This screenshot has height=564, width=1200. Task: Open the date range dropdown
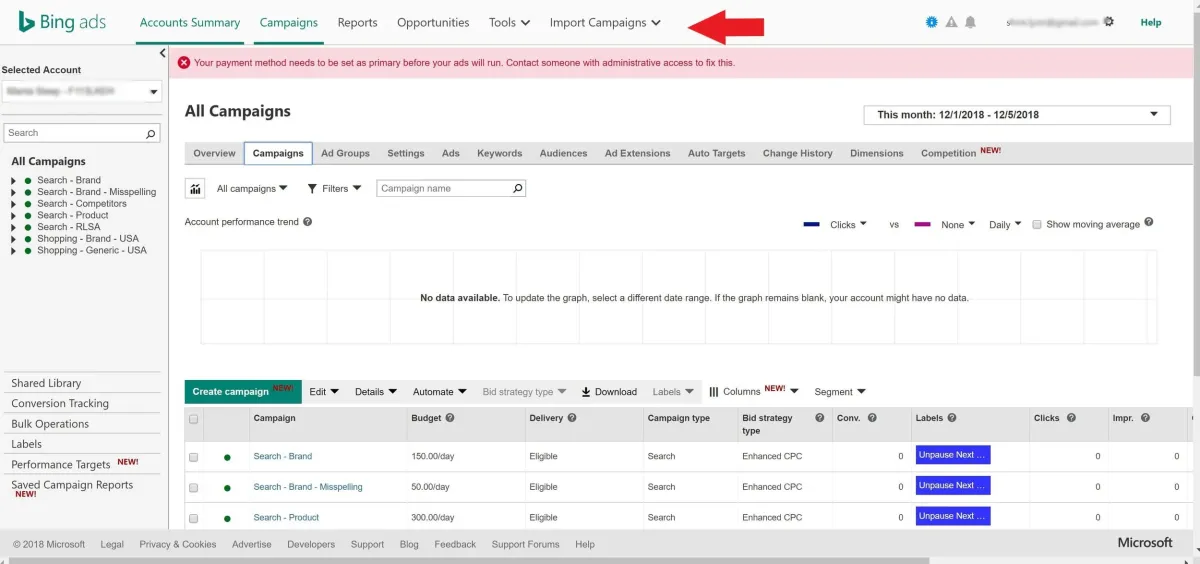[x=1017, y=115]
